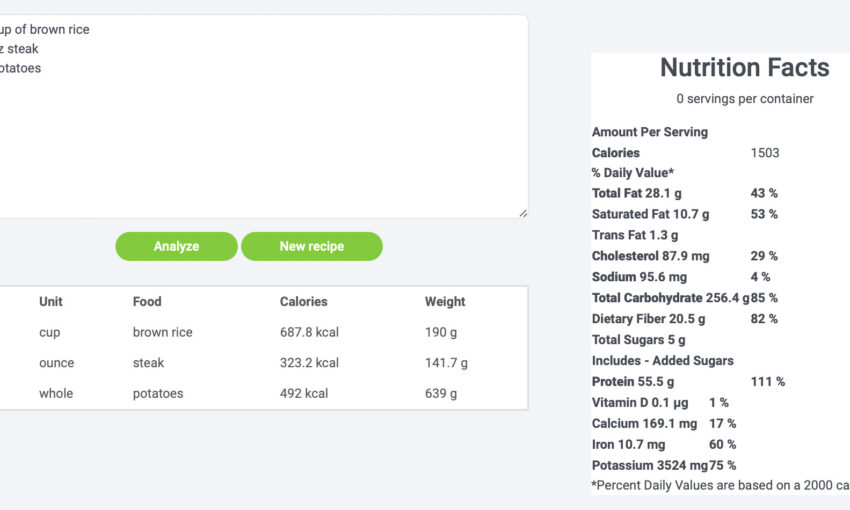Click the 323.2 kcal calories value
The image size is (850, 510).
[x=309, y=363]
